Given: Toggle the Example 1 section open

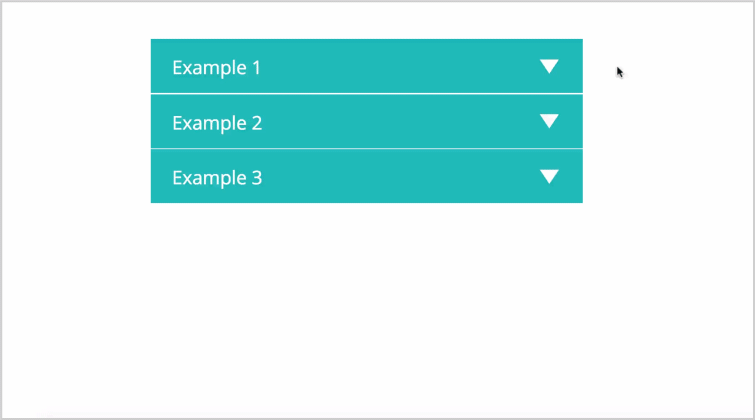Looking at the screenshot, I should [x=366, y=66].
